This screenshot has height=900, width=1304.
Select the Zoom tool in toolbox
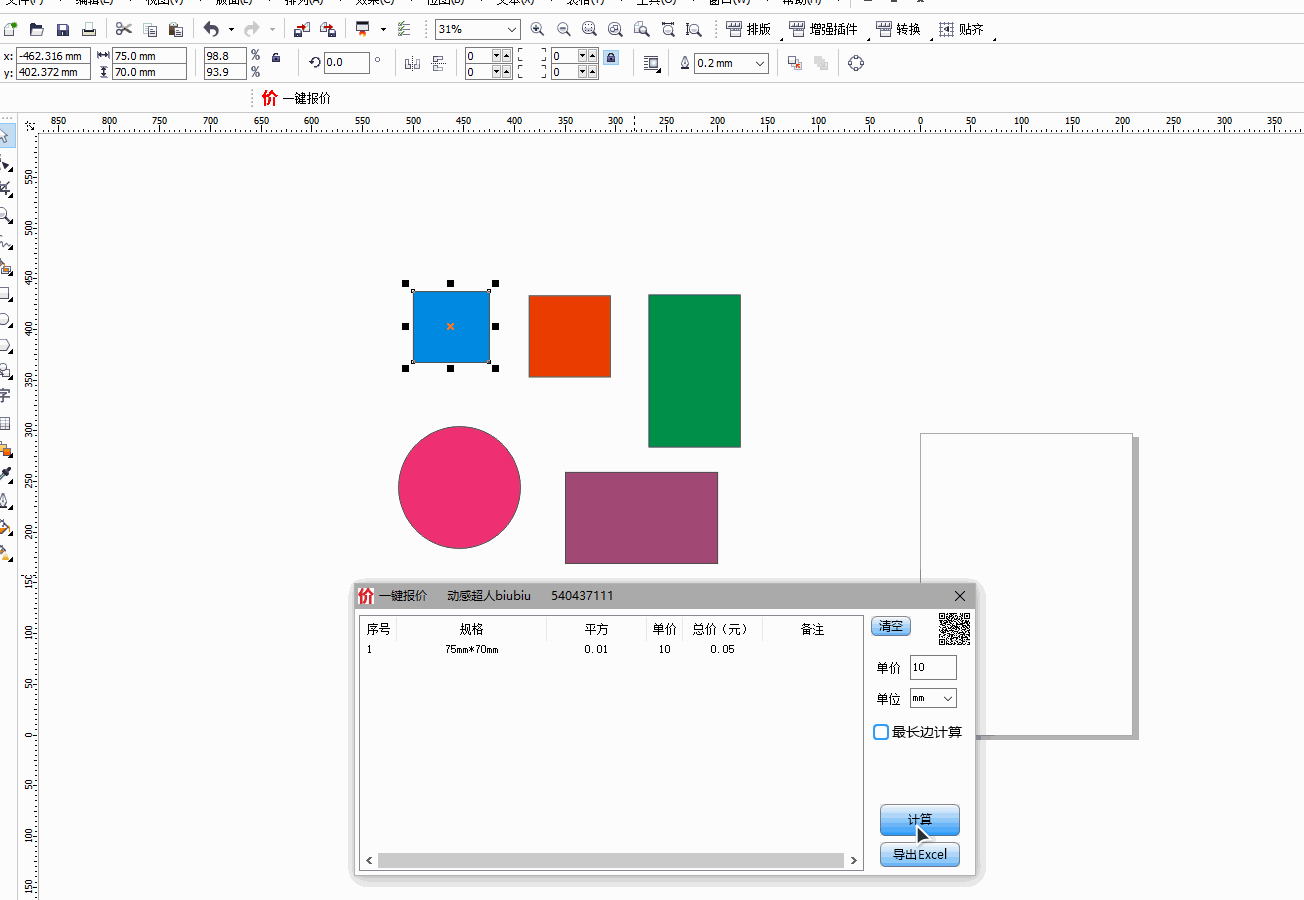coord(5,215)
